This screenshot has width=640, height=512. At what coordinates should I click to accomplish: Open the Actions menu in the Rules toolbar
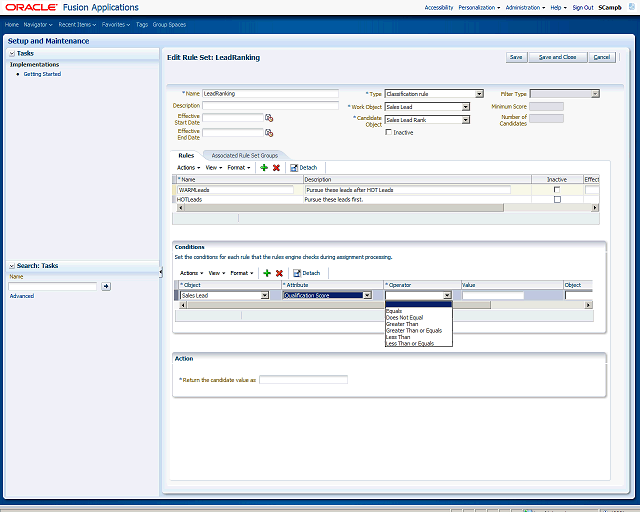pos(189,168)
